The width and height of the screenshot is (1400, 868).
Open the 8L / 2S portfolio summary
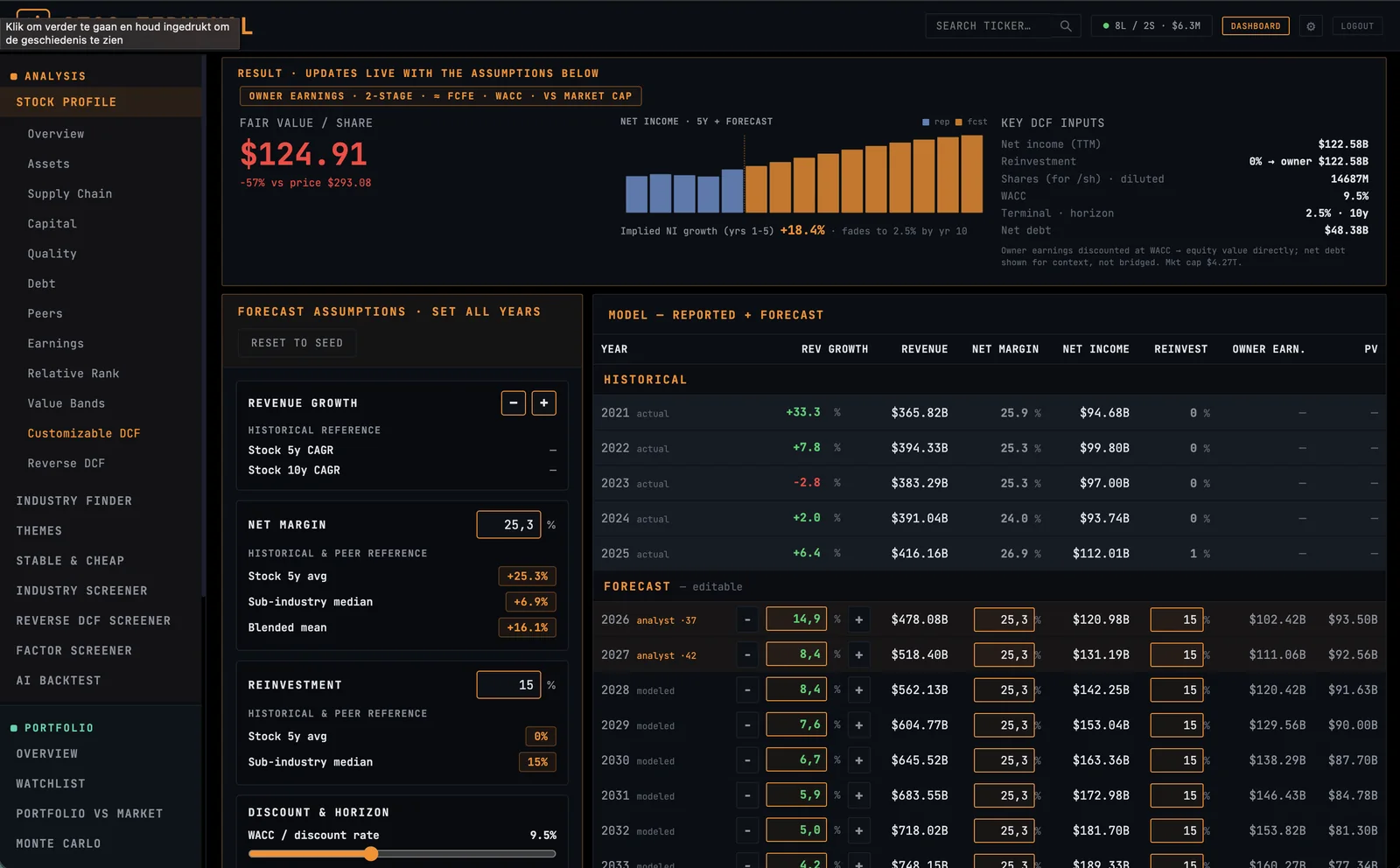[x=1151, y=26]
